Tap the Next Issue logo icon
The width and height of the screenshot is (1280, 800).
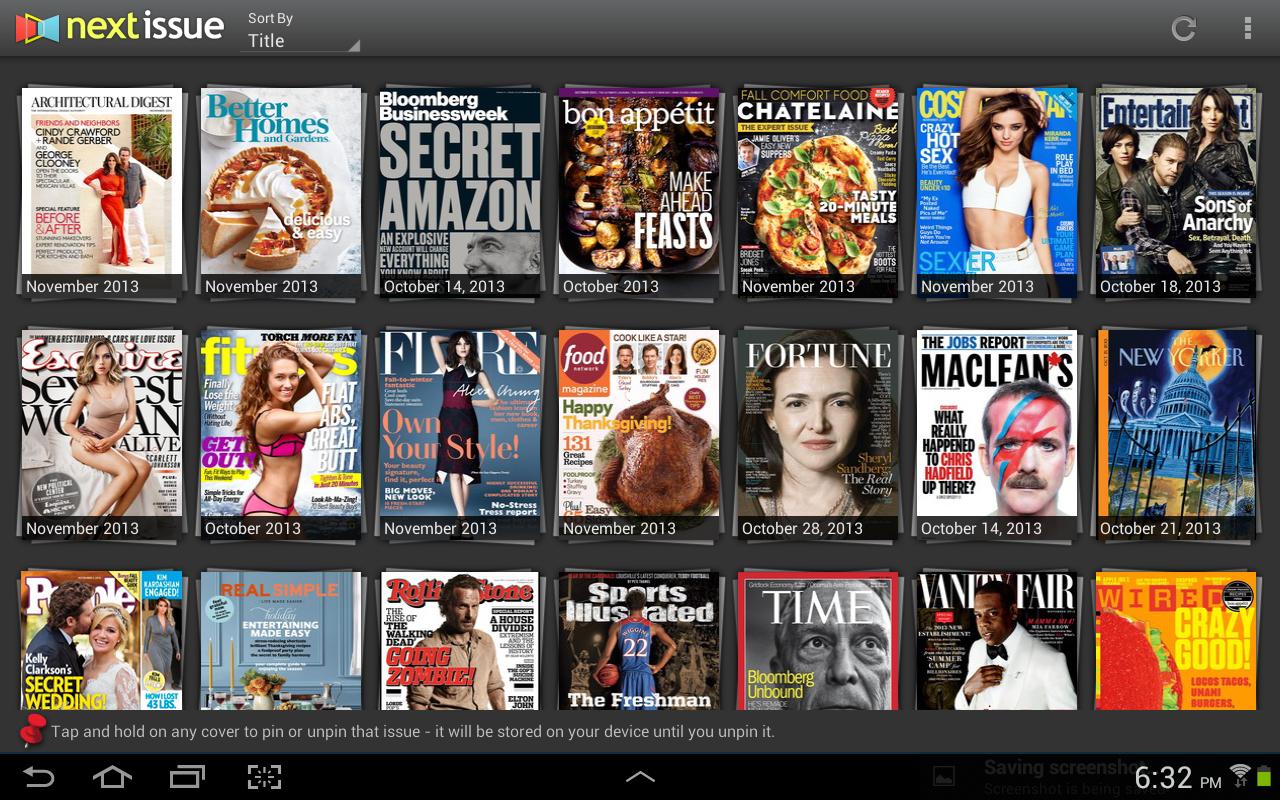click(38, 28)
